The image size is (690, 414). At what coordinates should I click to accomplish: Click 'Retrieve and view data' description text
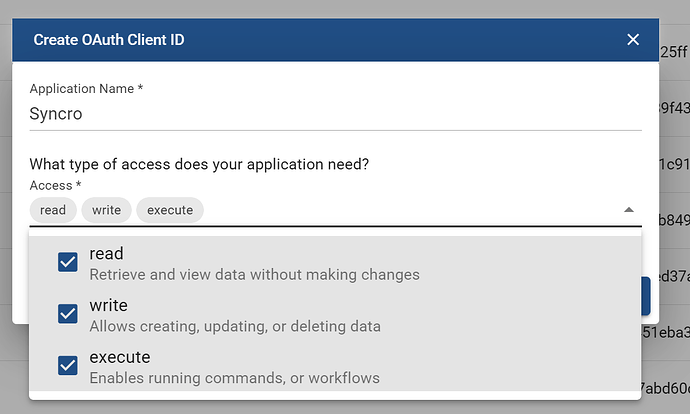pyautogui.click(x=254, y=274)
